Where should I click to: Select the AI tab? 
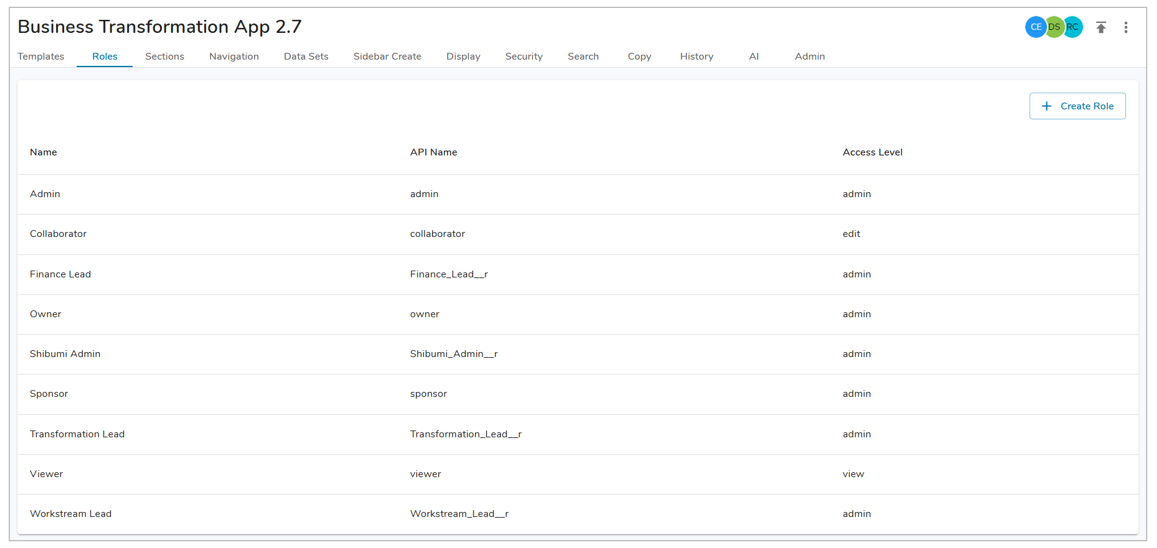pos(754,57)
